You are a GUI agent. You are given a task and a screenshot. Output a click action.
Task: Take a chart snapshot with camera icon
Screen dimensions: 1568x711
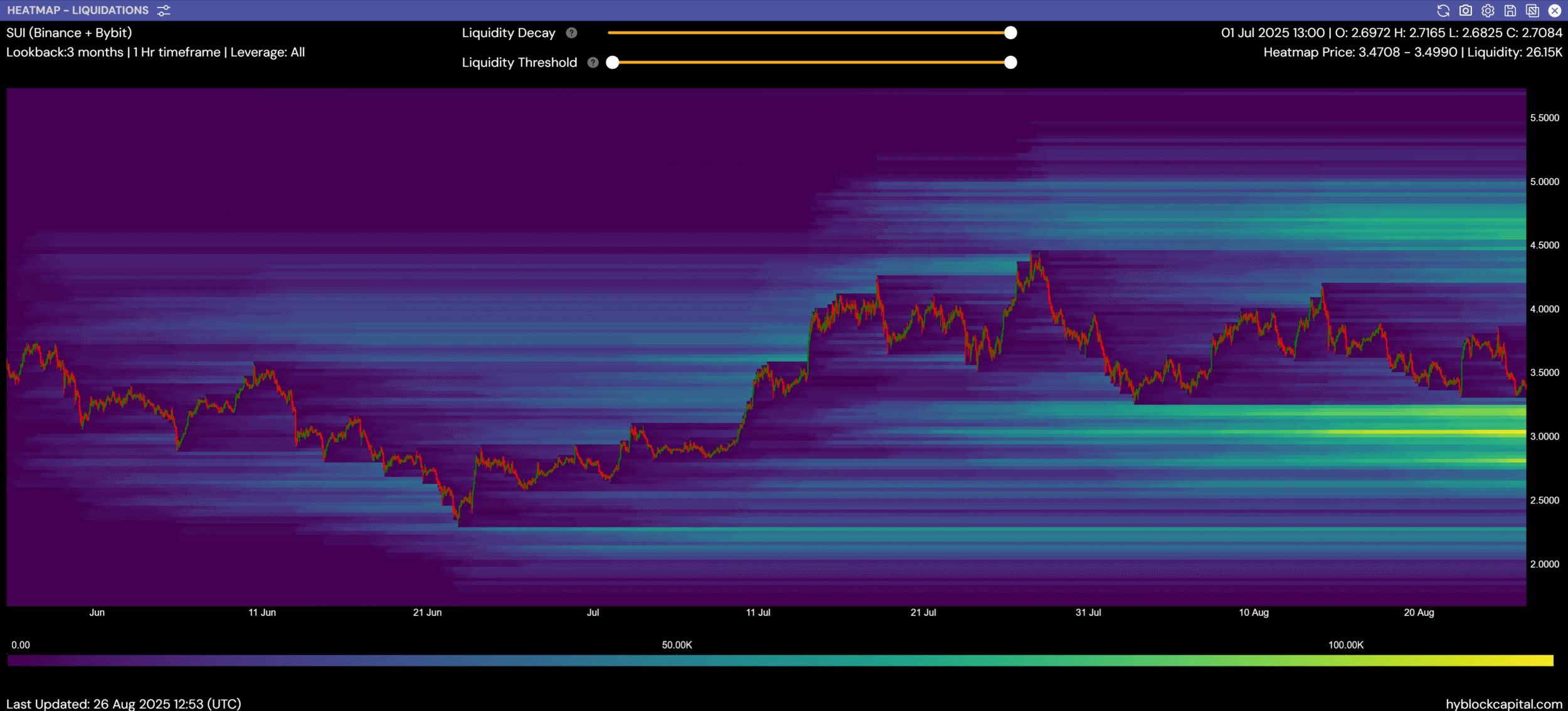click(x=1466, y=11)
